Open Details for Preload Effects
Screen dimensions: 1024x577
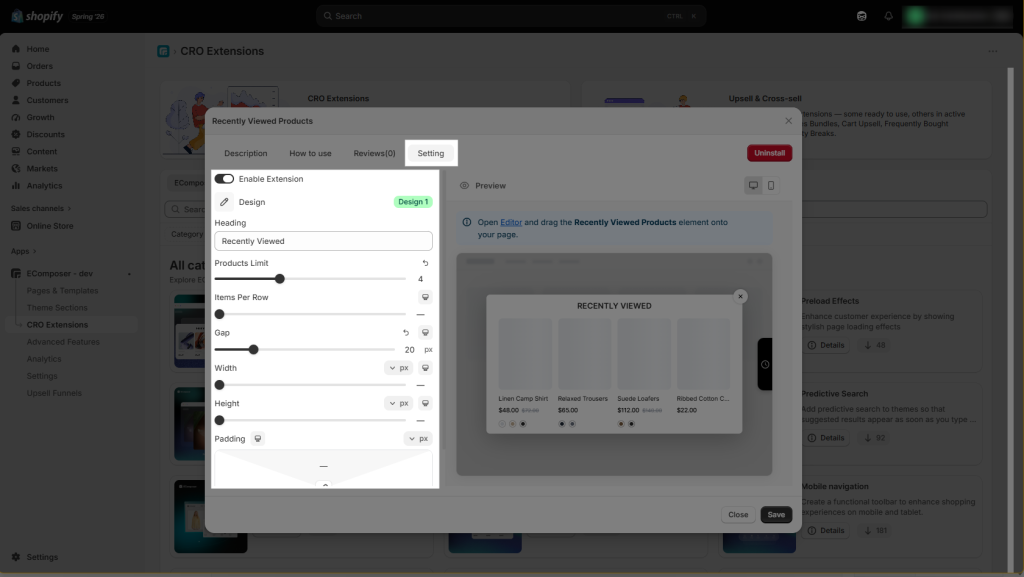click(825, 345)
